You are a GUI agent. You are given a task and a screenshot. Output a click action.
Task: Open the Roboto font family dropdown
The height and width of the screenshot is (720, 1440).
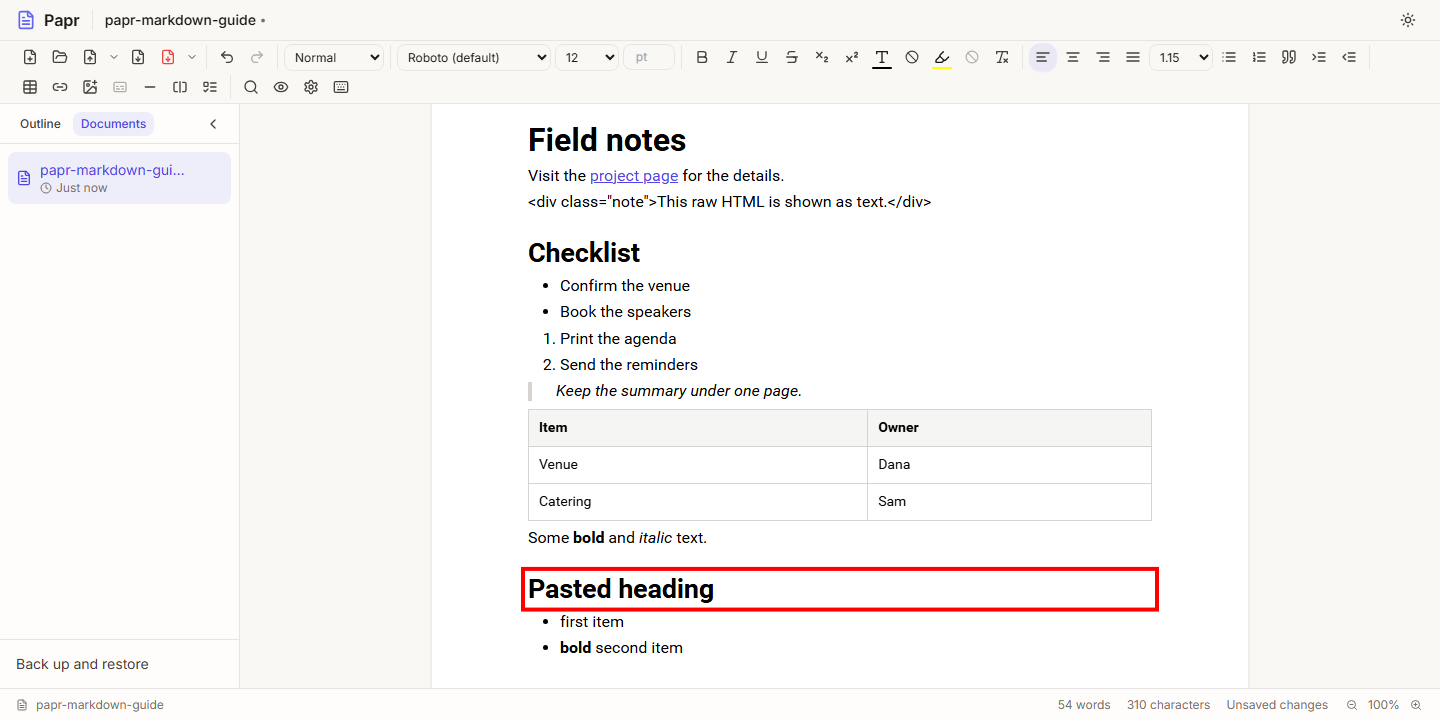pos(474,57)
